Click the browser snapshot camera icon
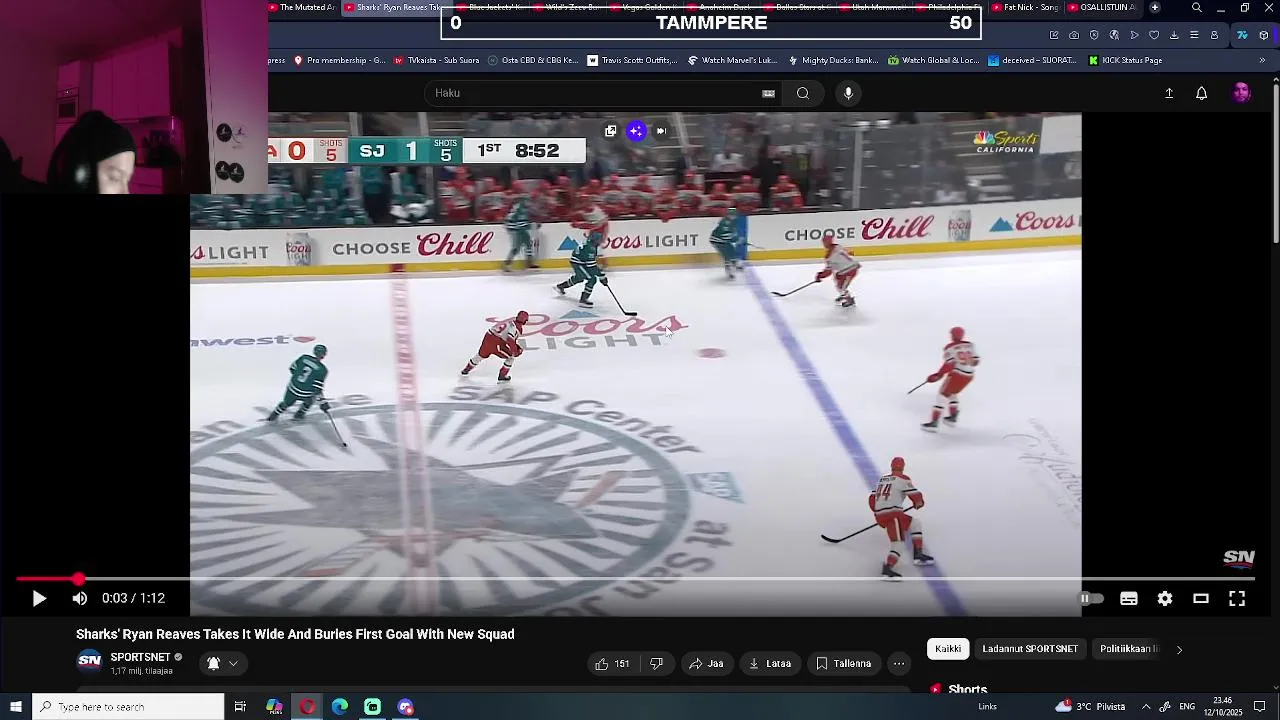1280x720 pixels. click(1074, 35)
